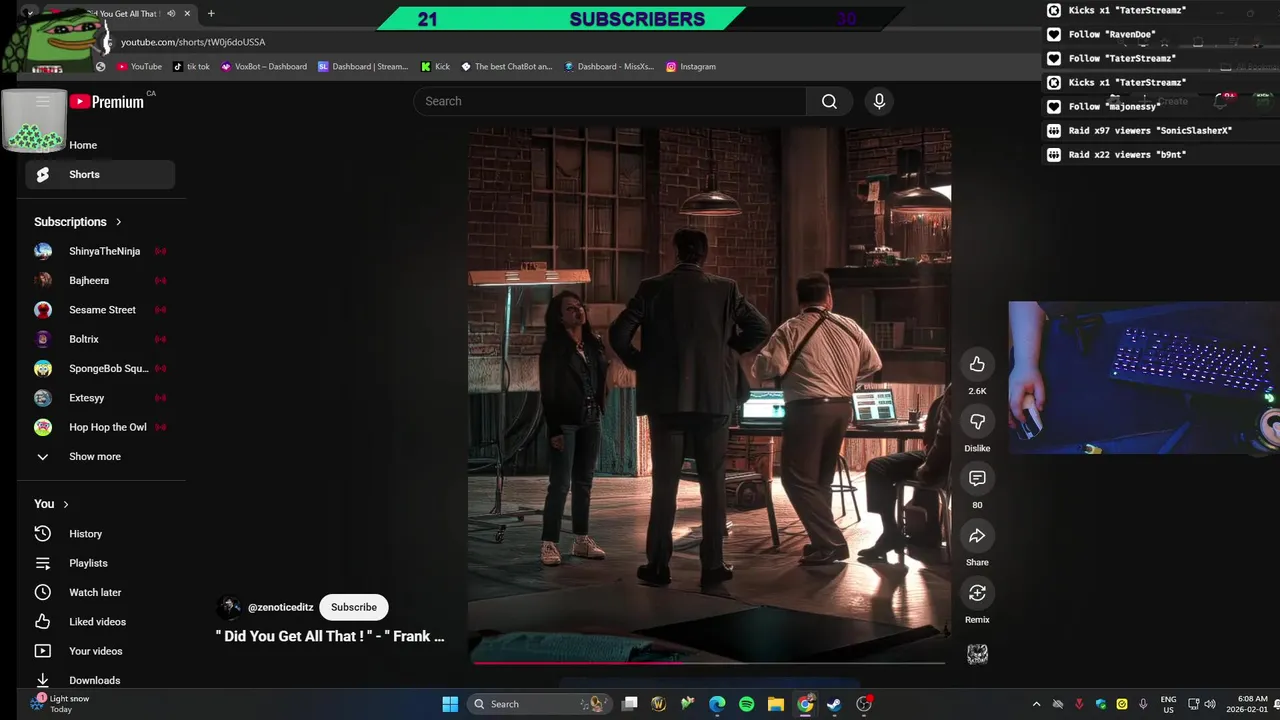Open the Dashboard | Stream... bookmark
The height and width of the screenshot is (720, 1280).
363,66
